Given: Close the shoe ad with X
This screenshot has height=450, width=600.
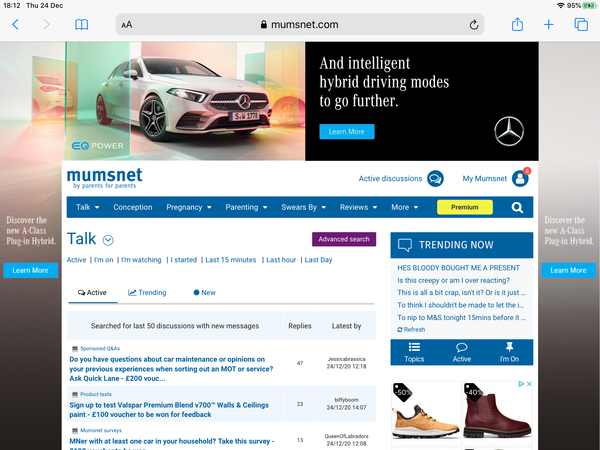Looking at the screenshot, I should (x=529, y=384).
